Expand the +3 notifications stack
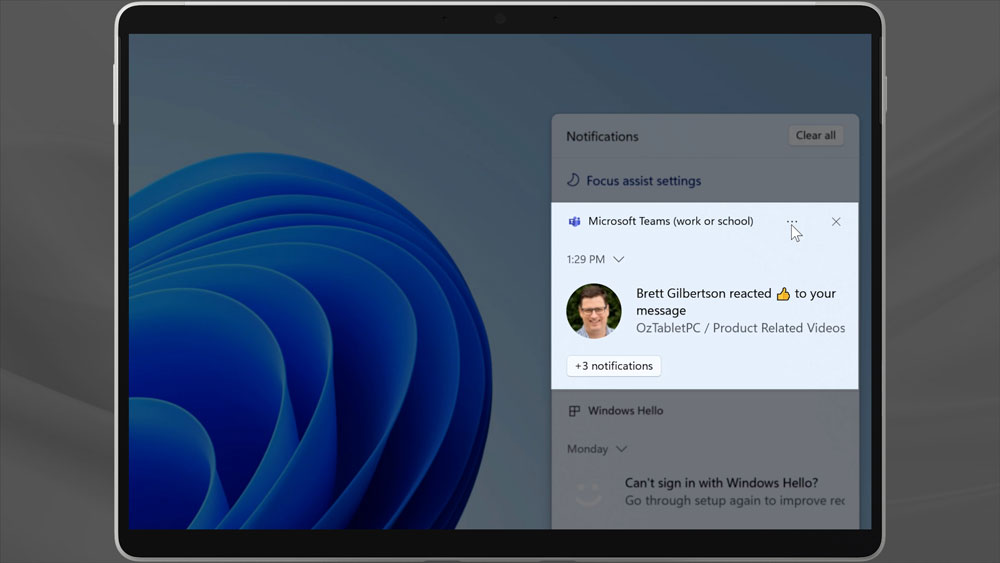1000x563 pixels. (x=614, y=366)
